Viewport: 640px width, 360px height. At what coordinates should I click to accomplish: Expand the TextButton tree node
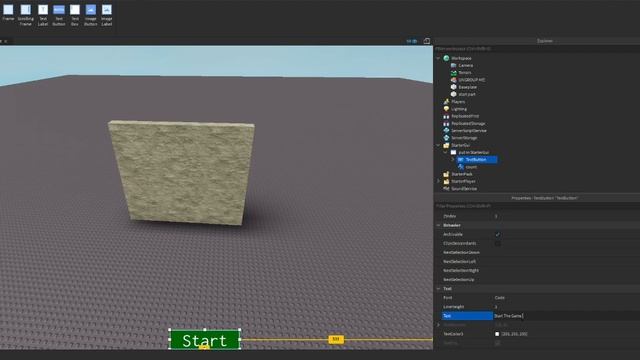453,160
